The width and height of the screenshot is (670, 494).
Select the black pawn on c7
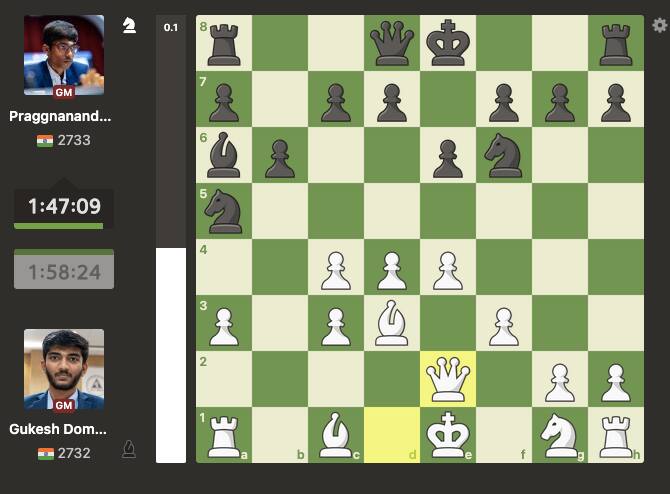pyautogui.click(x=336, y=103)
